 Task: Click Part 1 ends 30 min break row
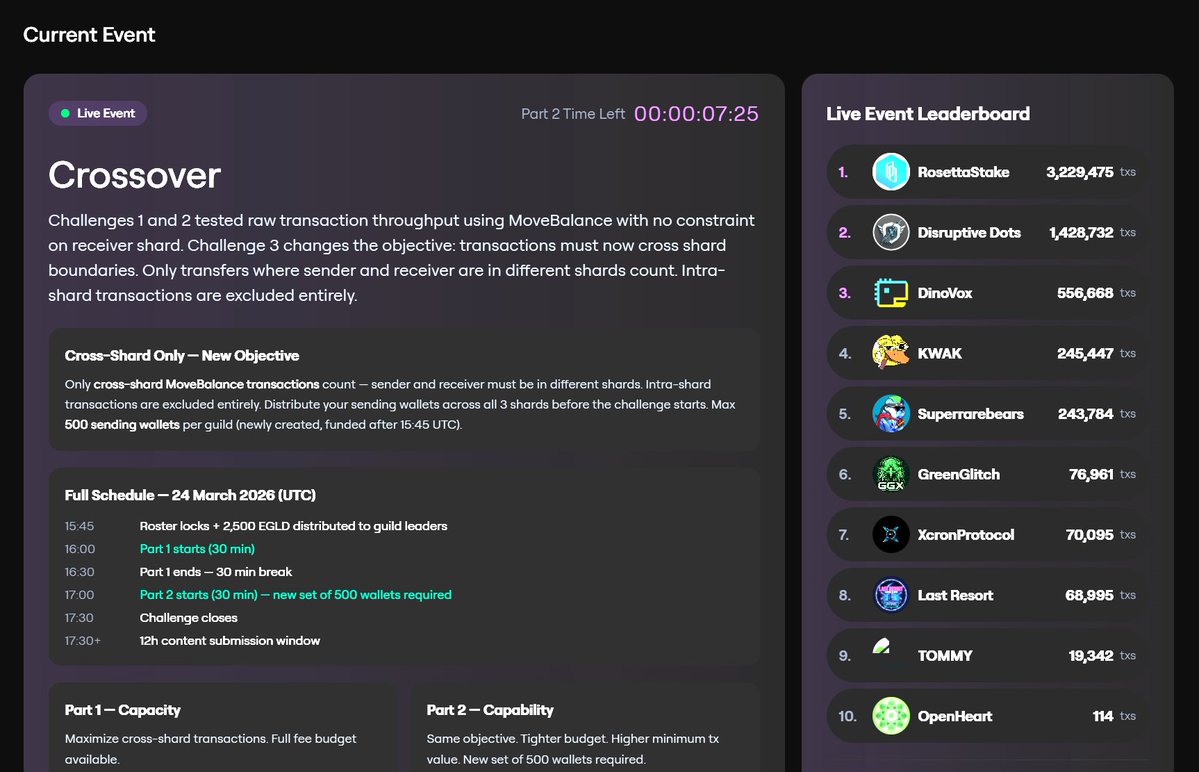click(216, 572)
